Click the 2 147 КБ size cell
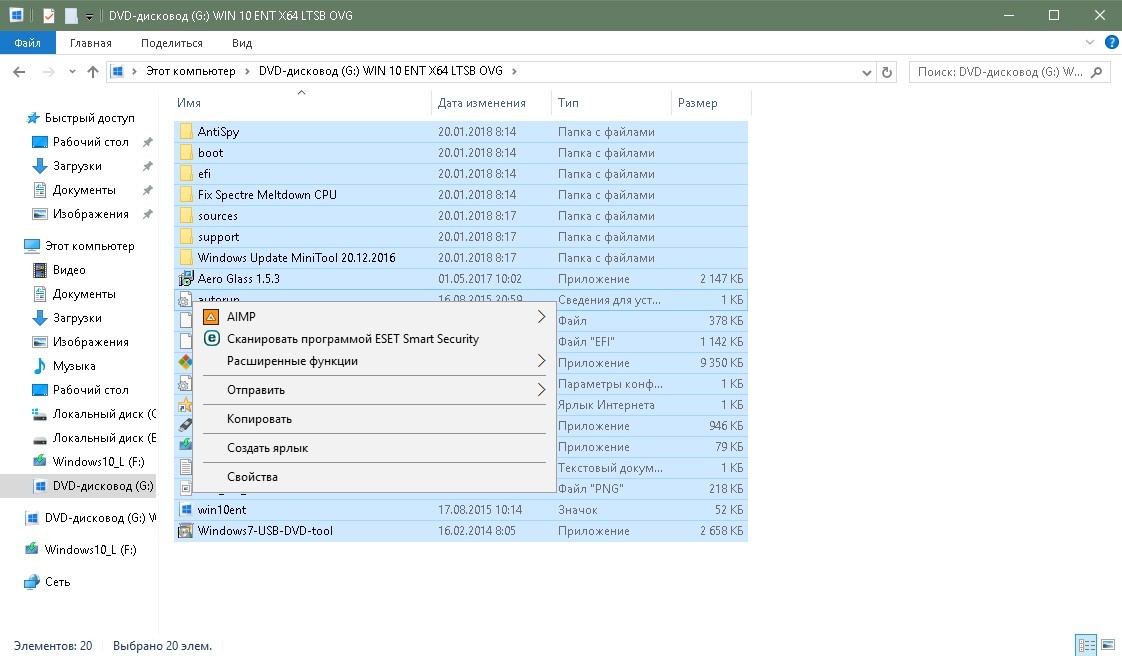Image resolution: width=1122 pixels, height=656 pixels. coord(721,279)
